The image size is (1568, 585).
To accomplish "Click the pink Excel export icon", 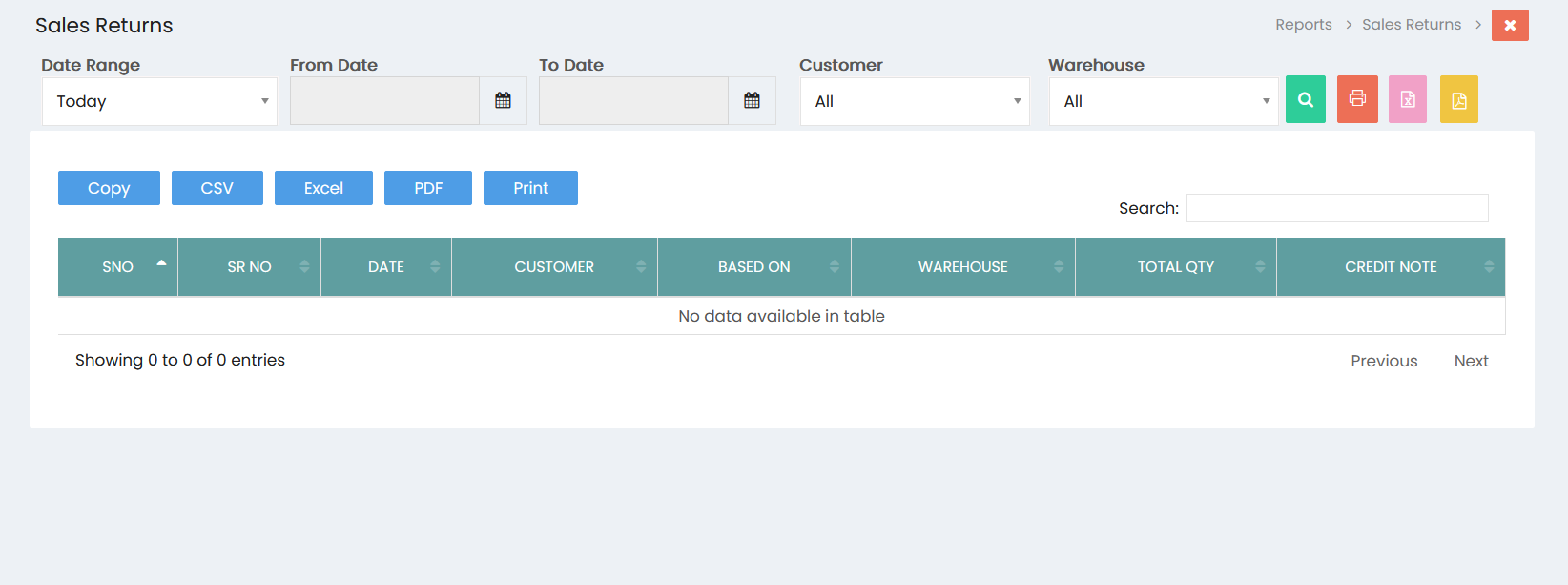I will point(1408,99).
